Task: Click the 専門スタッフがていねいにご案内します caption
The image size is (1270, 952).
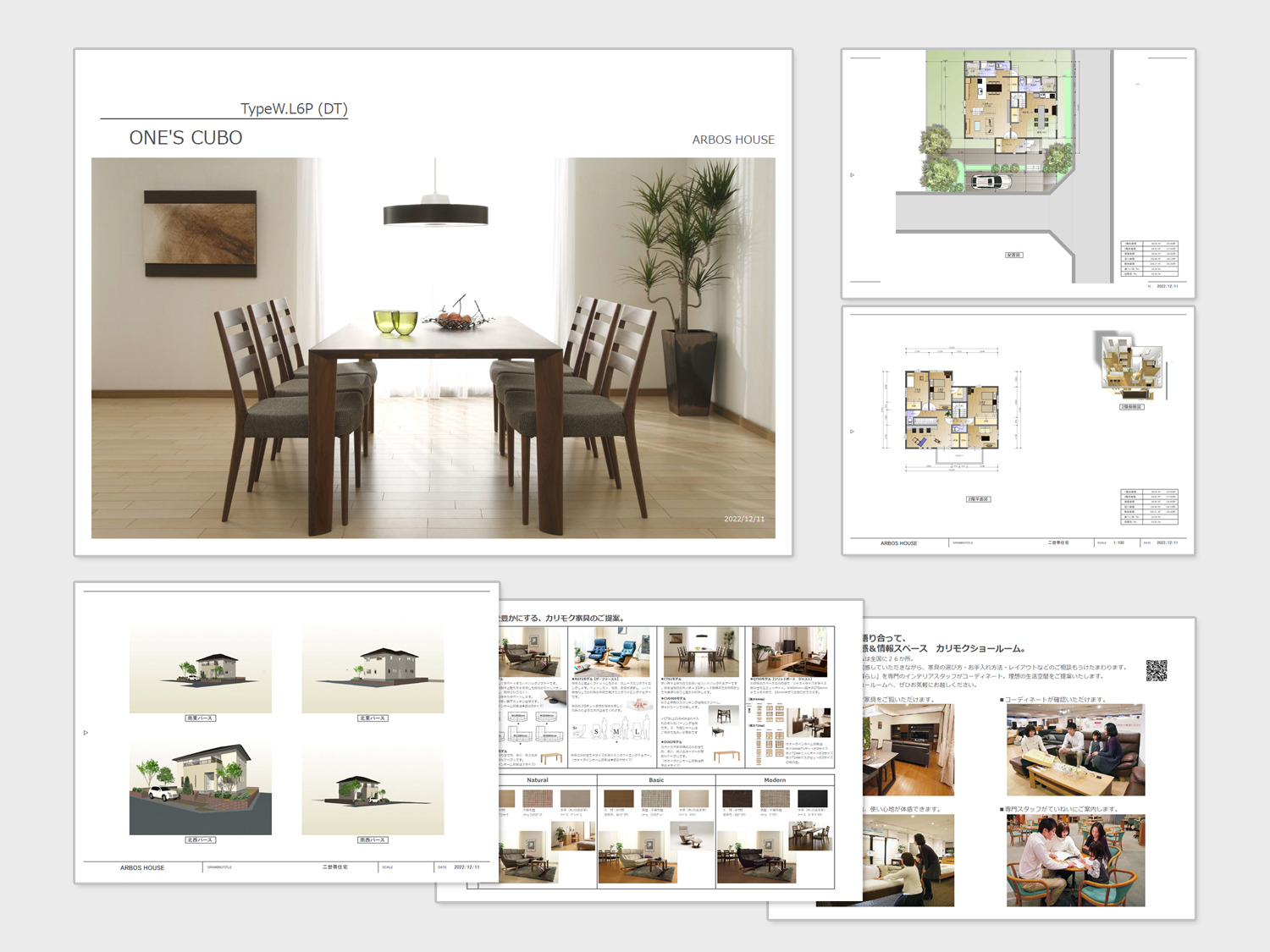Action: [x=1059, y=809]
